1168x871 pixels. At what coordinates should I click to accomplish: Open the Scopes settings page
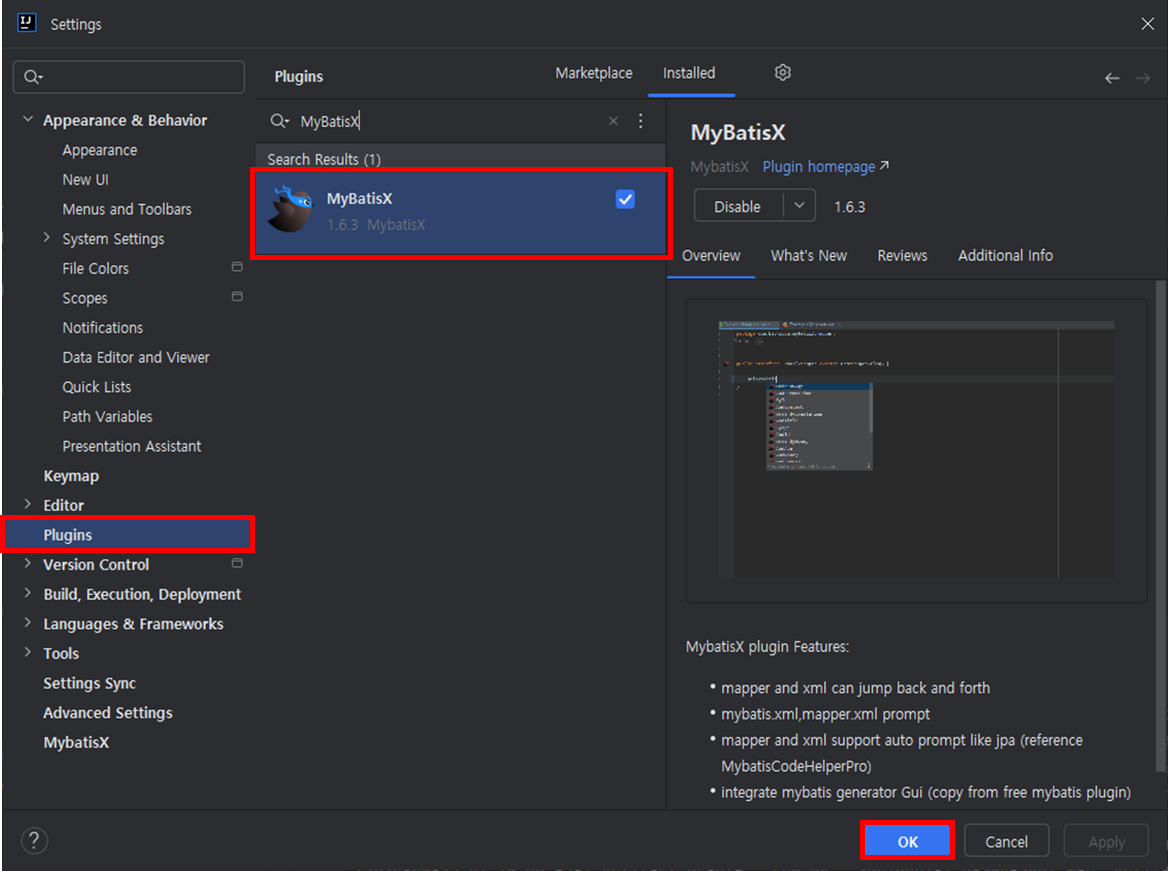coord(85,298)
